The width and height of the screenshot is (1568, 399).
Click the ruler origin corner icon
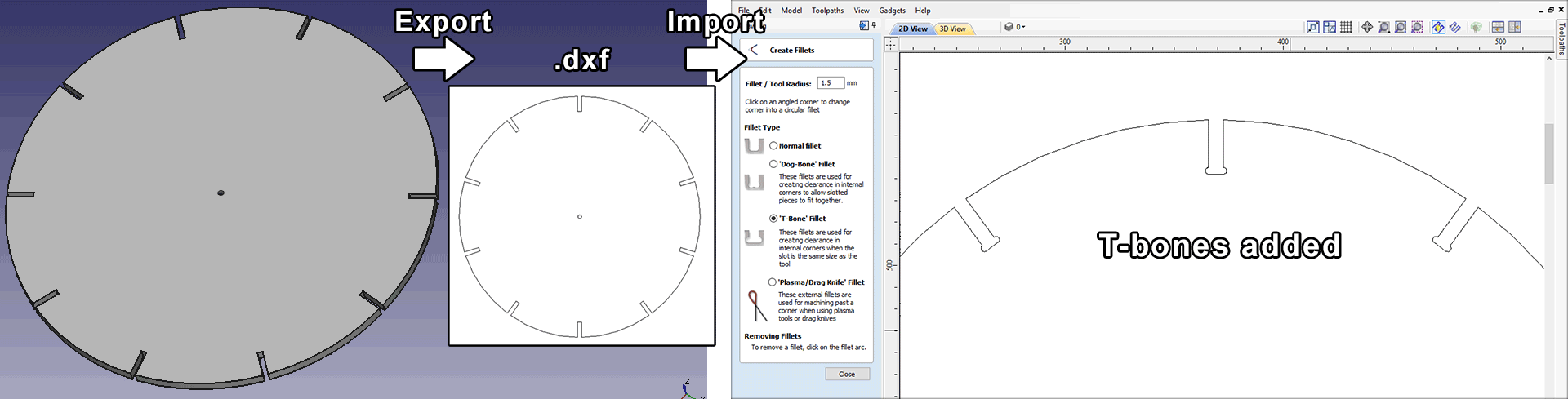click(891, 44)
